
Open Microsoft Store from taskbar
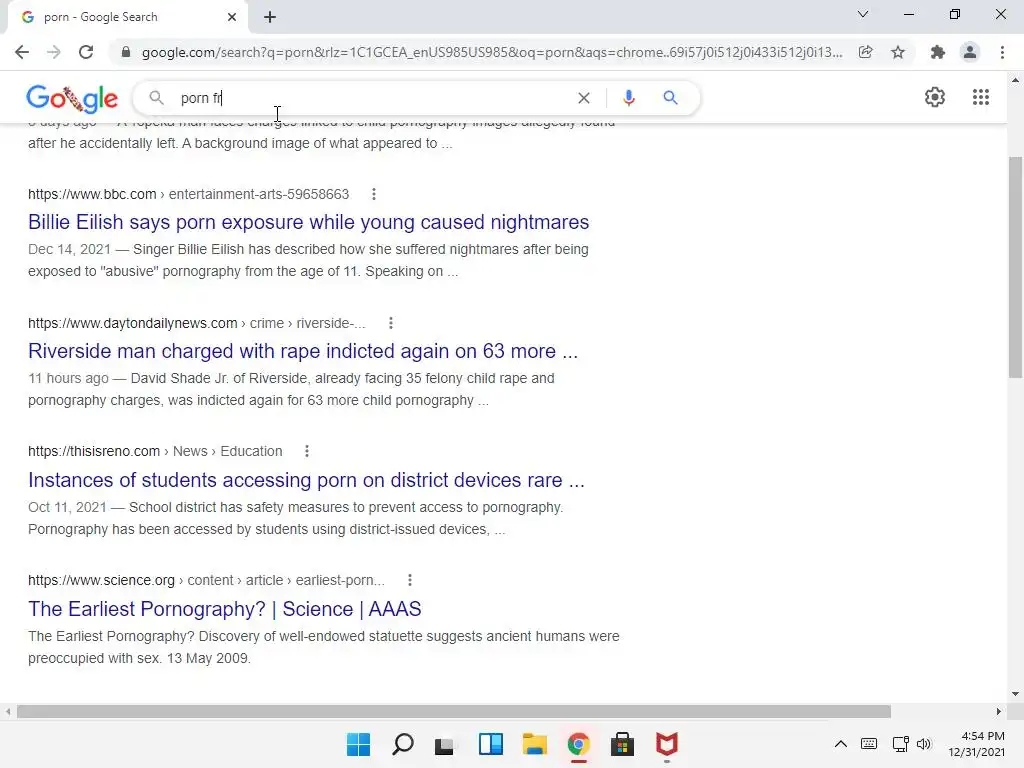[x=622, y=744]
